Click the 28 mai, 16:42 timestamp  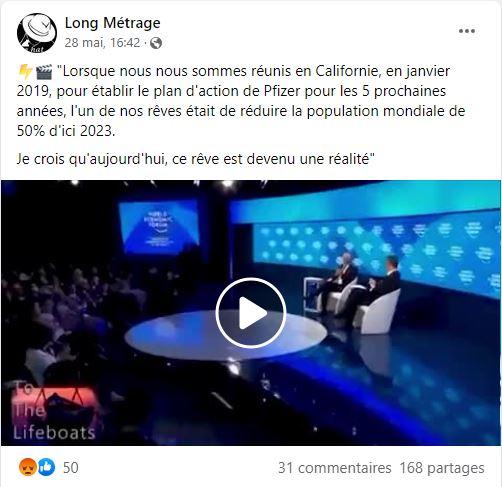pos(102,43)
